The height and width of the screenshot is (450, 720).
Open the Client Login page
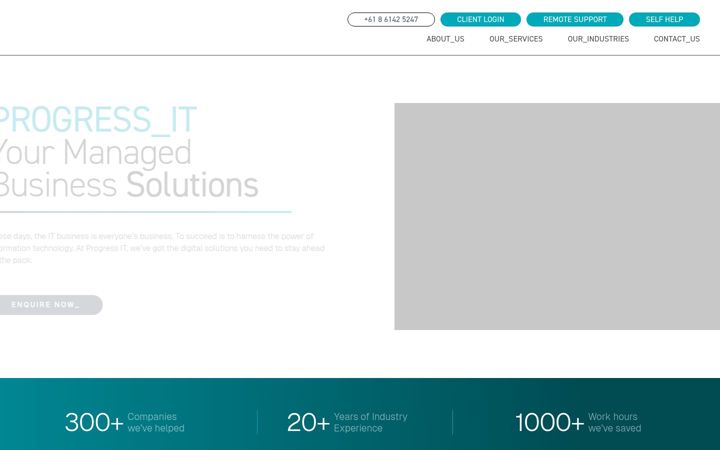[x=480, y=19]
